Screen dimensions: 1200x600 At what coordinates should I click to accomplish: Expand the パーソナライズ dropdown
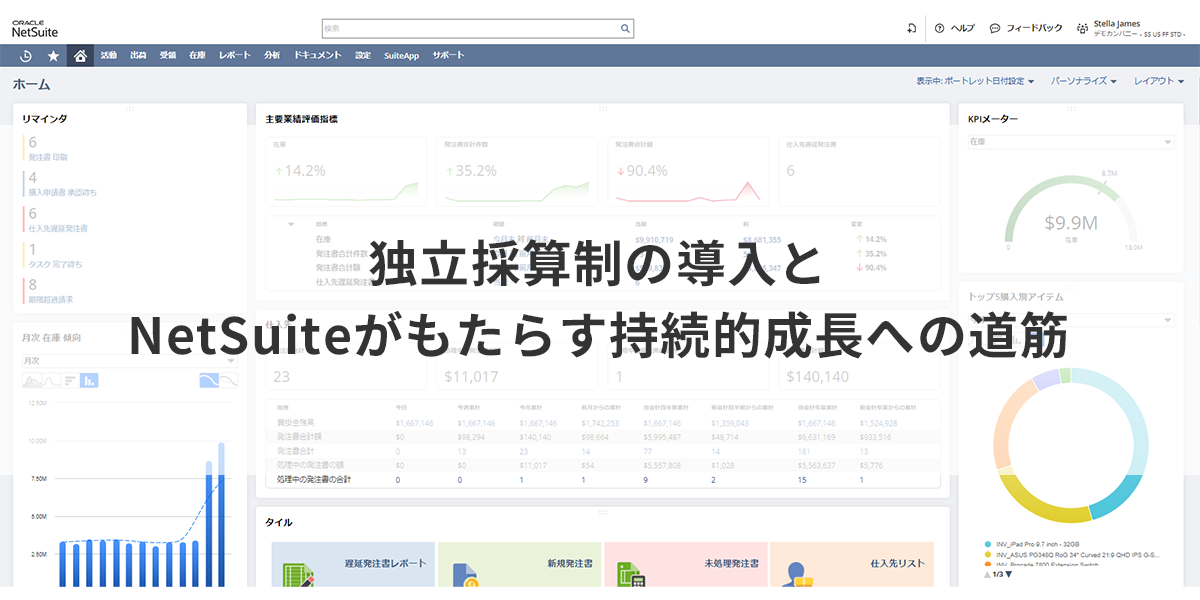(1084, 81)
